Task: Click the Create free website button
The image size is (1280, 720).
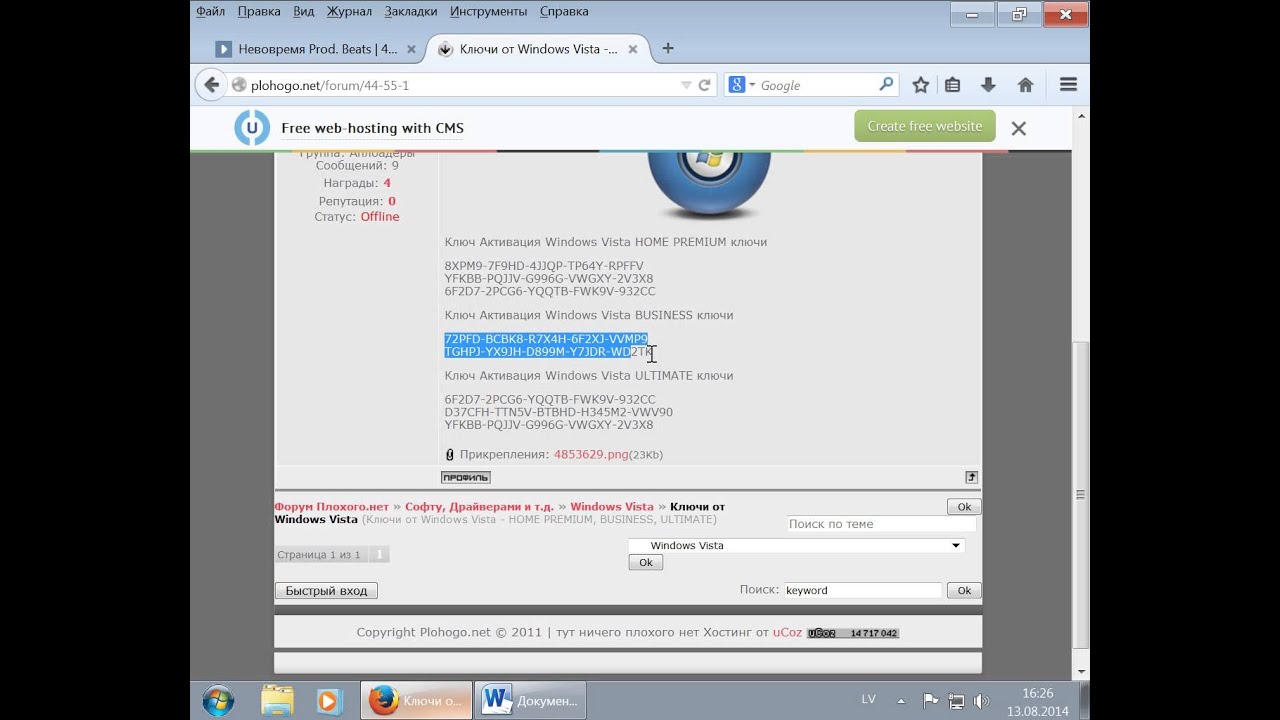Action: (x=925, y=126)
